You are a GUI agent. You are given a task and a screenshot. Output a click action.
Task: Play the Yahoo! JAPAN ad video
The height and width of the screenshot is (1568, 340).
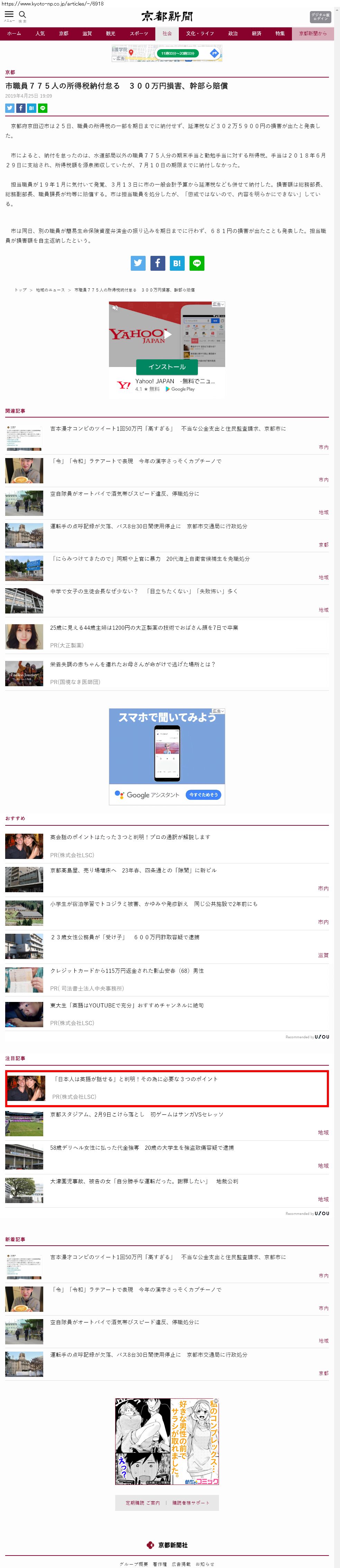(x=167, y=334)
